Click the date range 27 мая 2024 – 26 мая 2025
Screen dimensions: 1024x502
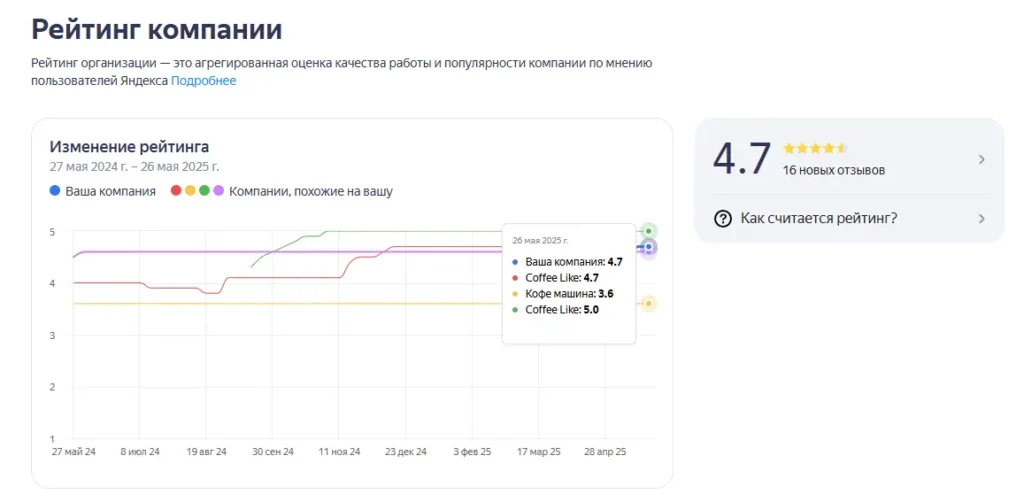coord(135,166)
